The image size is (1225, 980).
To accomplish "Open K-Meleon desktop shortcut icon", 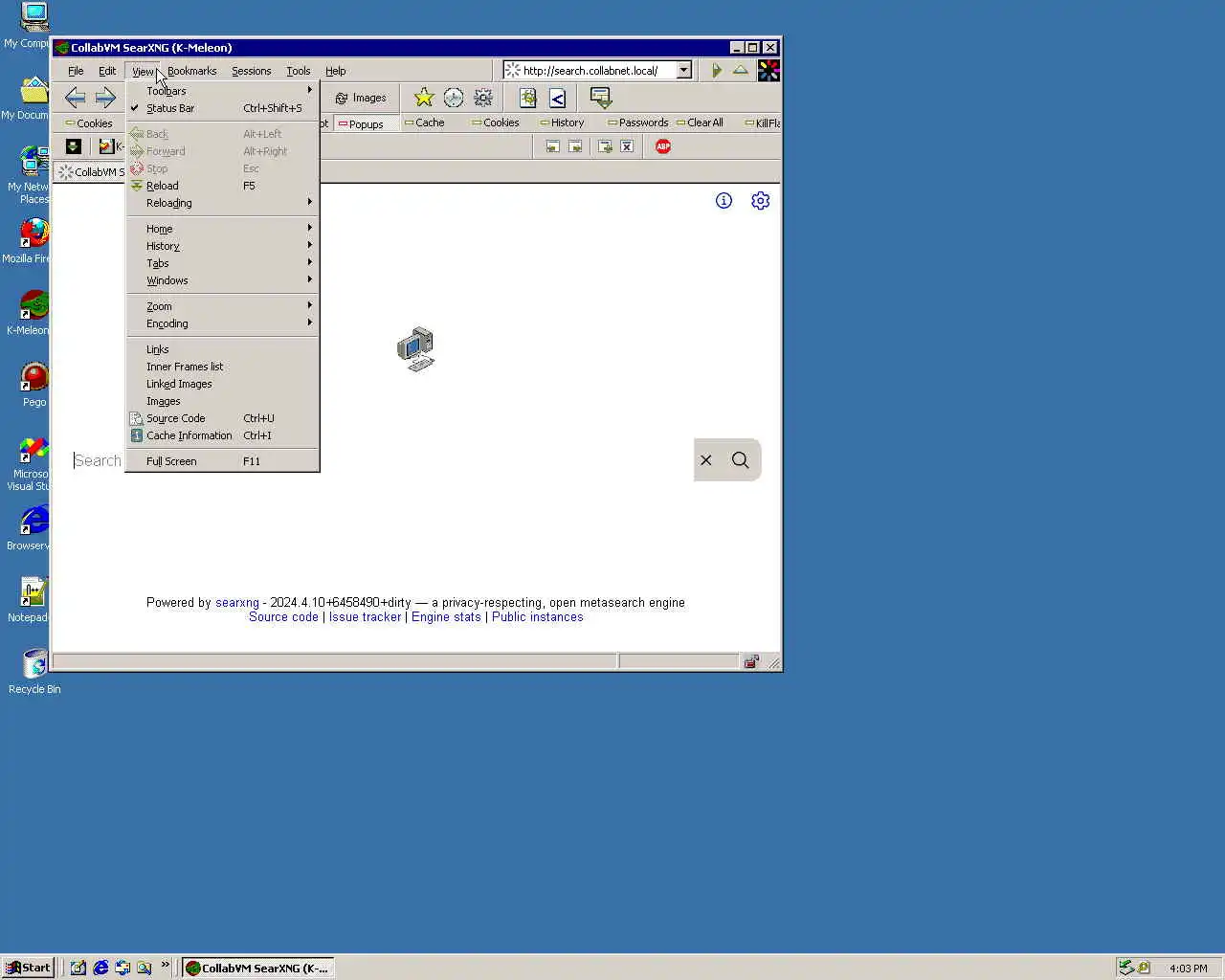I will coord(34,305).
